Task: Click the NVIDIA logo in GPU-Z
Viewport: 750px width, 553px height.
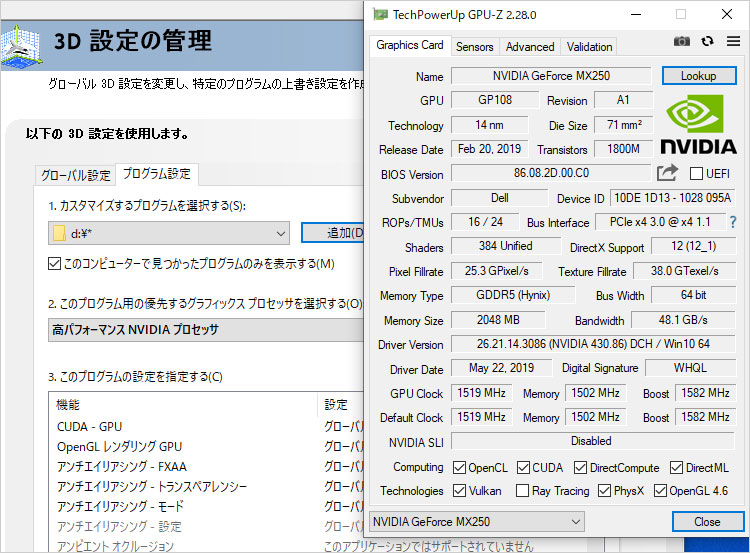Action: point(698,124)
